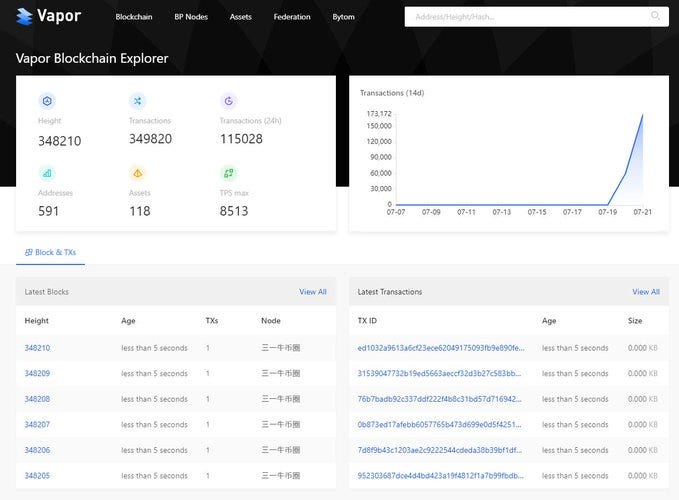Click the search magnifier icon
679x500 pixels.
tap(655, 16)
